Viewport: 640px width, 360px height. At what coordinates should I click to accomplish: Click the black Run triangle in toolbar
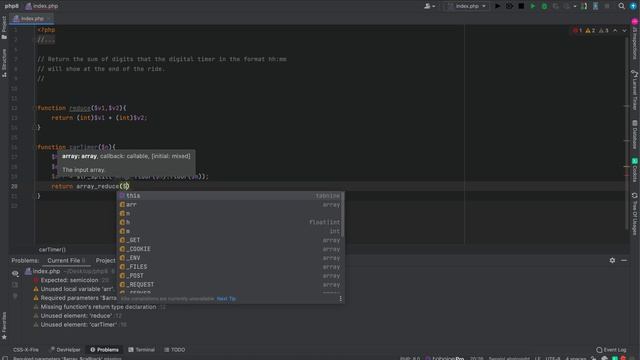[498, 6]
